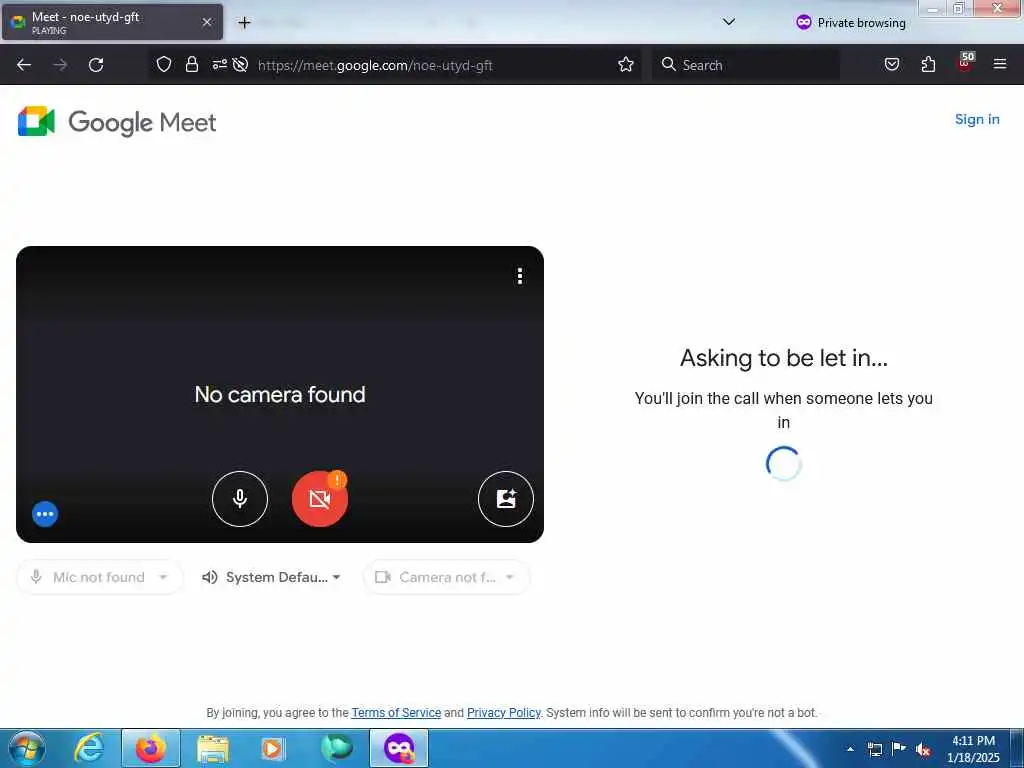Expand the System Default speaker dropdown
This screenshot has height=768, width=1024.
(x=272, y=577)
